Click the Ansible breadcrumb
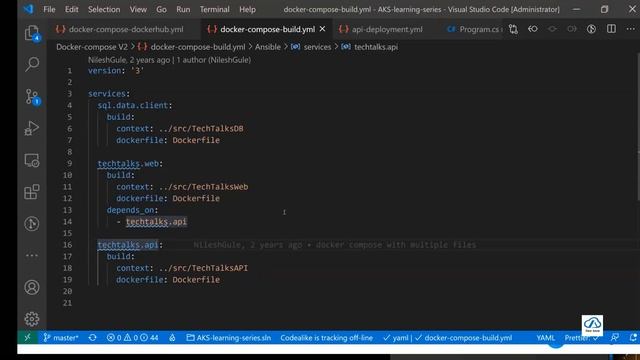Viewport: 640px width, 360px height. coord(268,47)
